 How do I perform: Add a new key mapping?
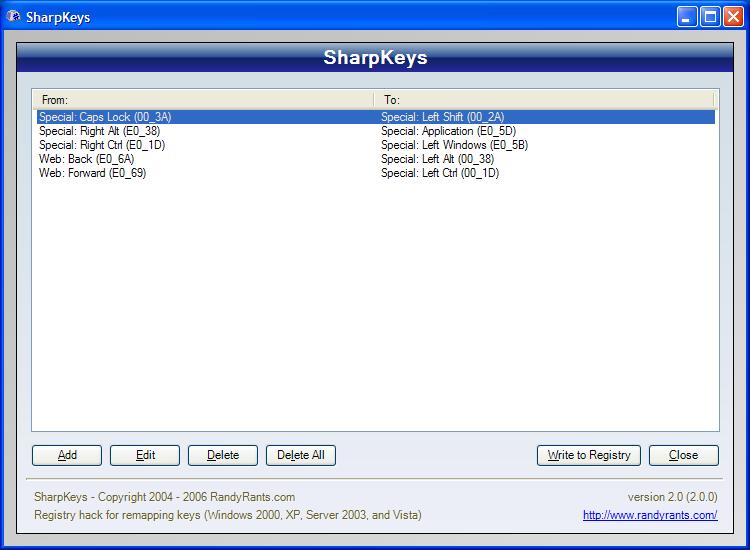[x=67, y=455]
